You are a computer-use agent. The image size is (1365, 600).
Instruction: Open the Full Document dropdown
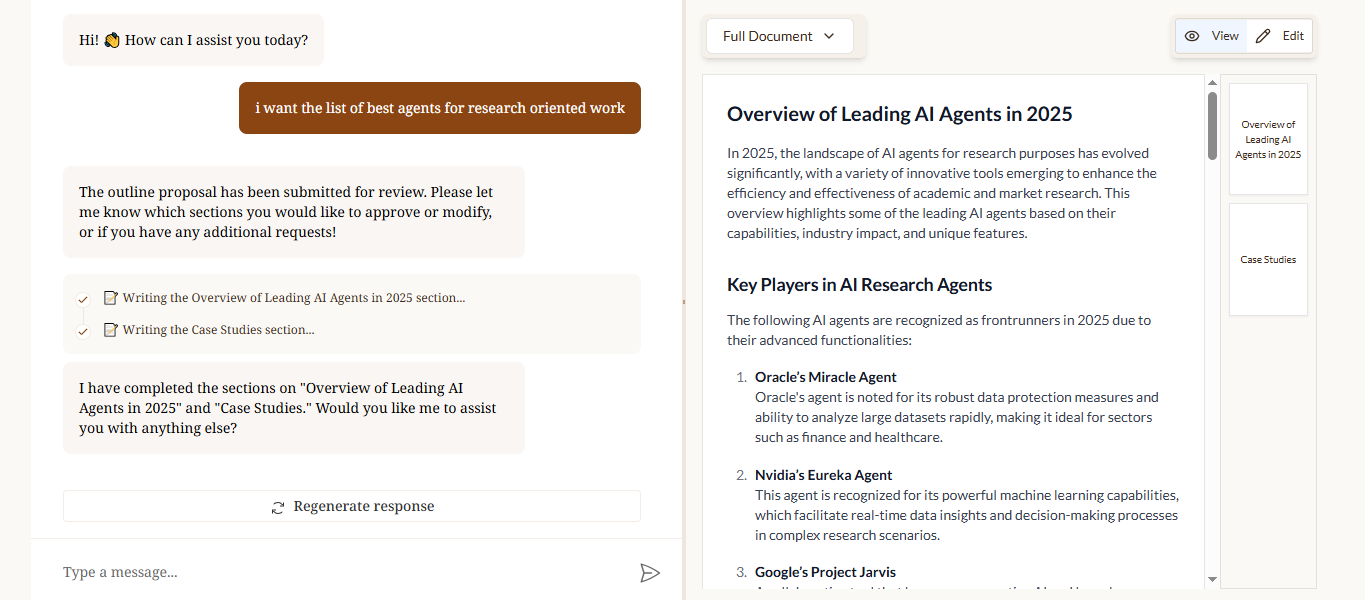780,36
